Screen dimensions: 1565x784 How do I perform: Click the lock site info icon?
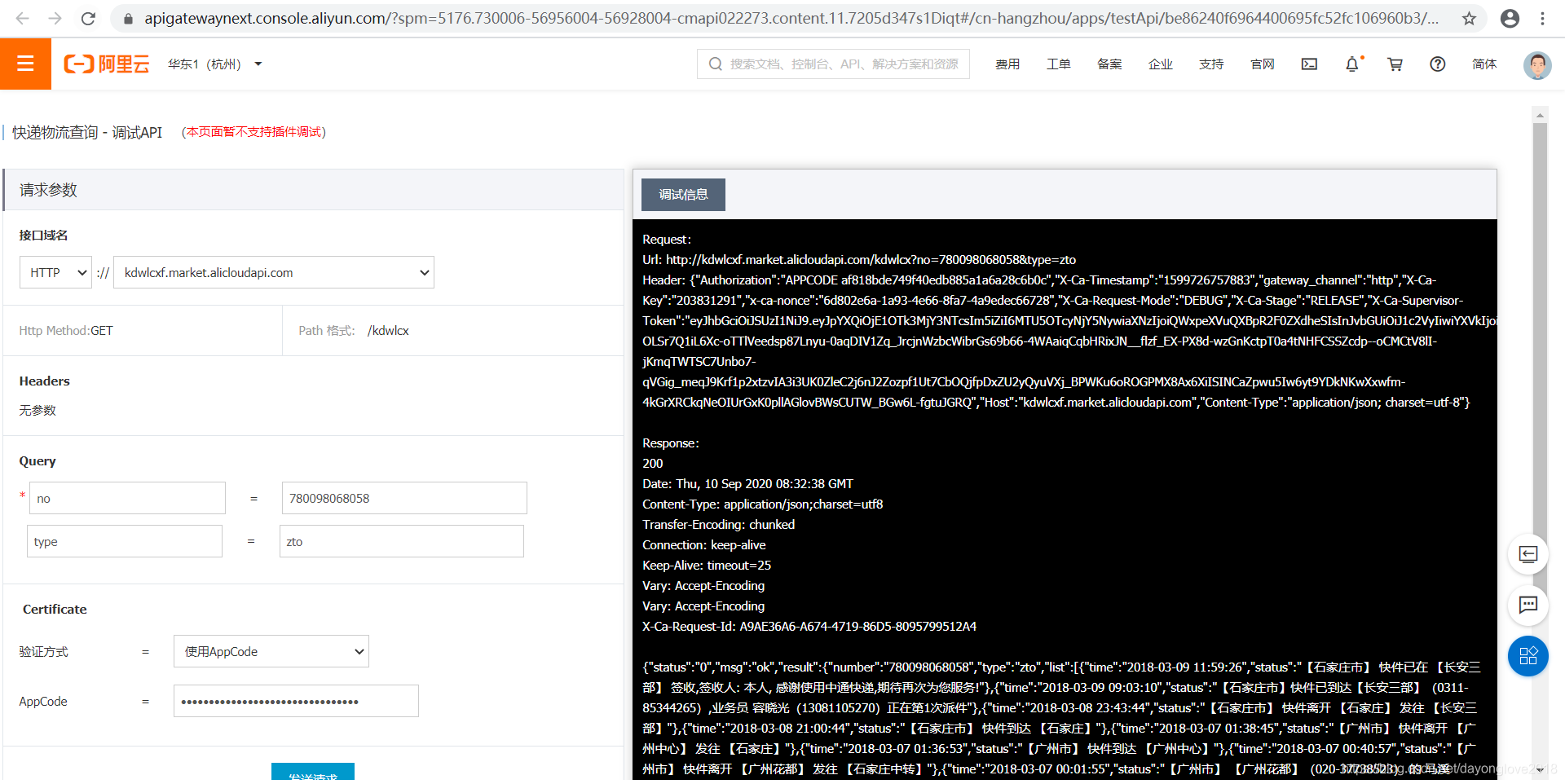[x=128, y=18]
